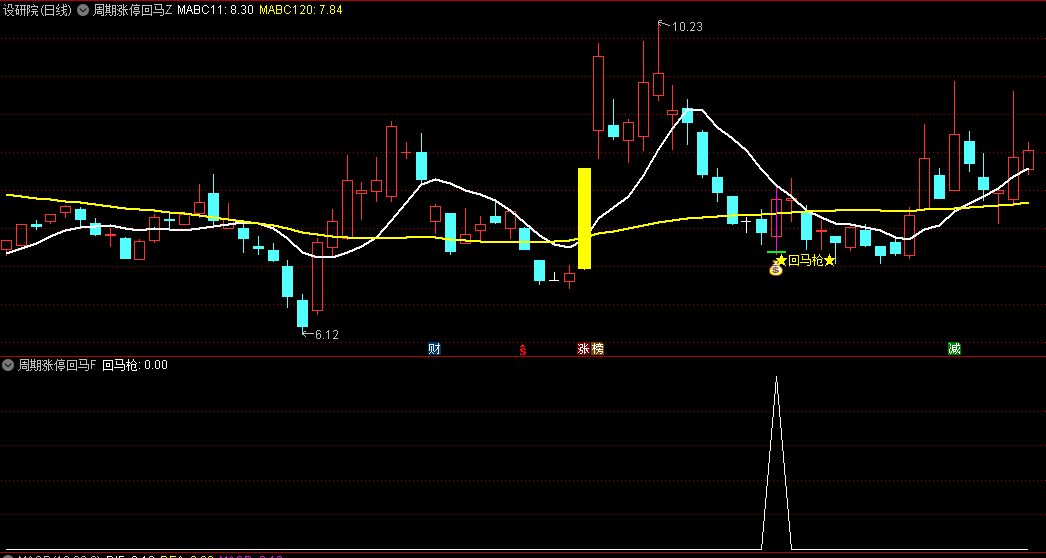Click the 周期涨停回马F indicator name

pyautogui.click(x=57, y=365)
